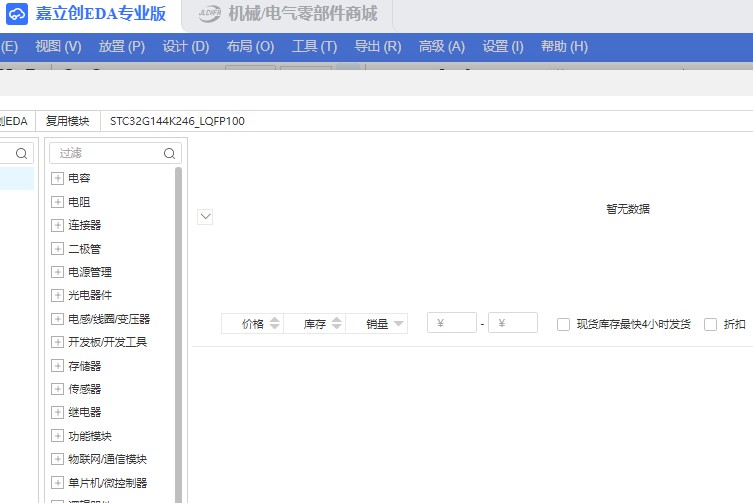Viewport: 753px width, 503px height.
Task: Click the search icon in the 过滤 box
Action: click(169, 153)
